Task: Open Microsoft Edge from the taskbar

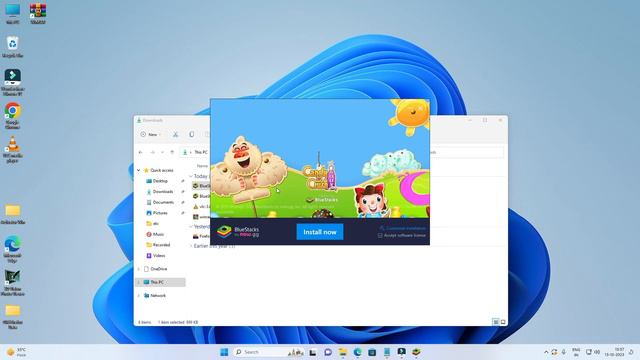Action: (x=358, y=352)
